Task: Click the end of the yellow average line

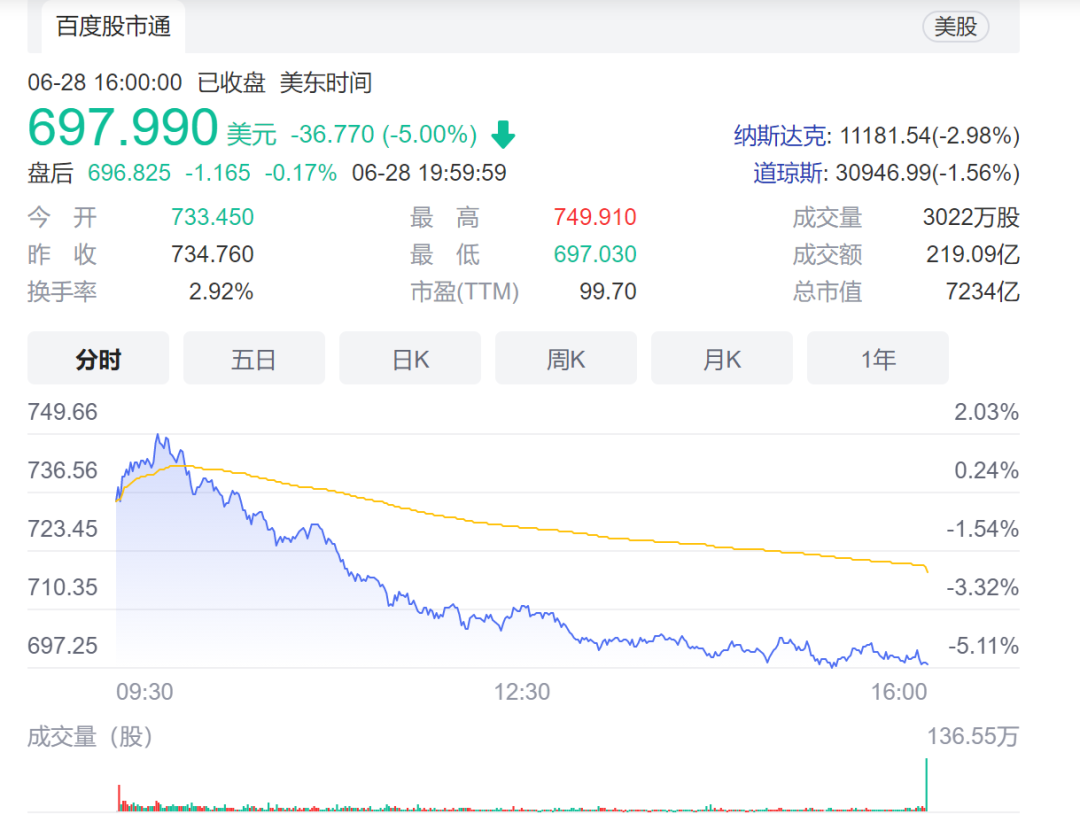Action: [x=927, y=571]
